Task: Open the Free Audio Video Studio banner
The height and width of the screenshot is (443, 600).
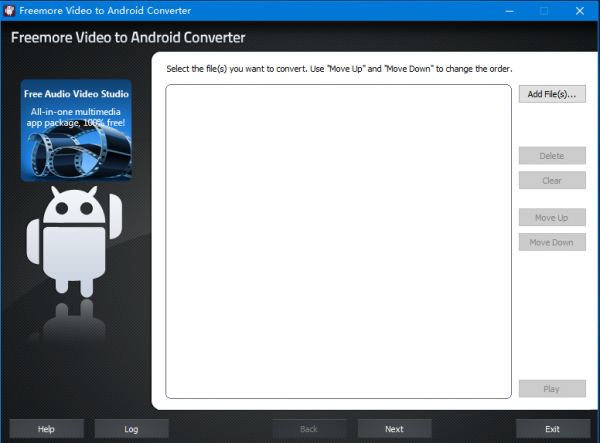Action: tap(76, 130)
